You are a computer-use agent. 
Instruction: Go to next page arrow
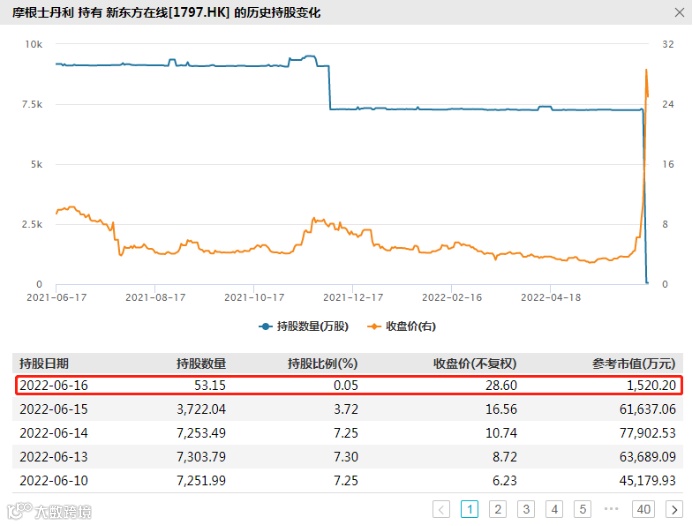[674, 509]
